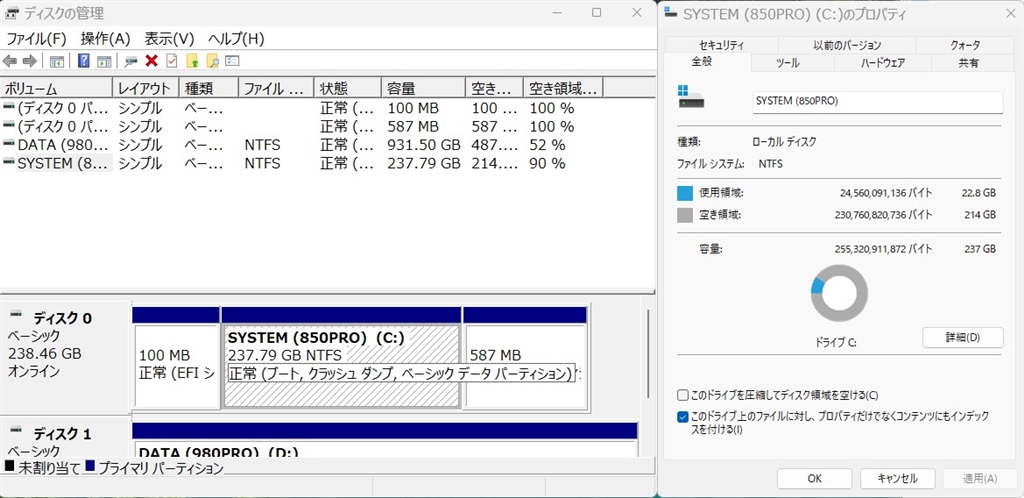Sort by 空き領域 percent column header

click(x=563, y=89)
